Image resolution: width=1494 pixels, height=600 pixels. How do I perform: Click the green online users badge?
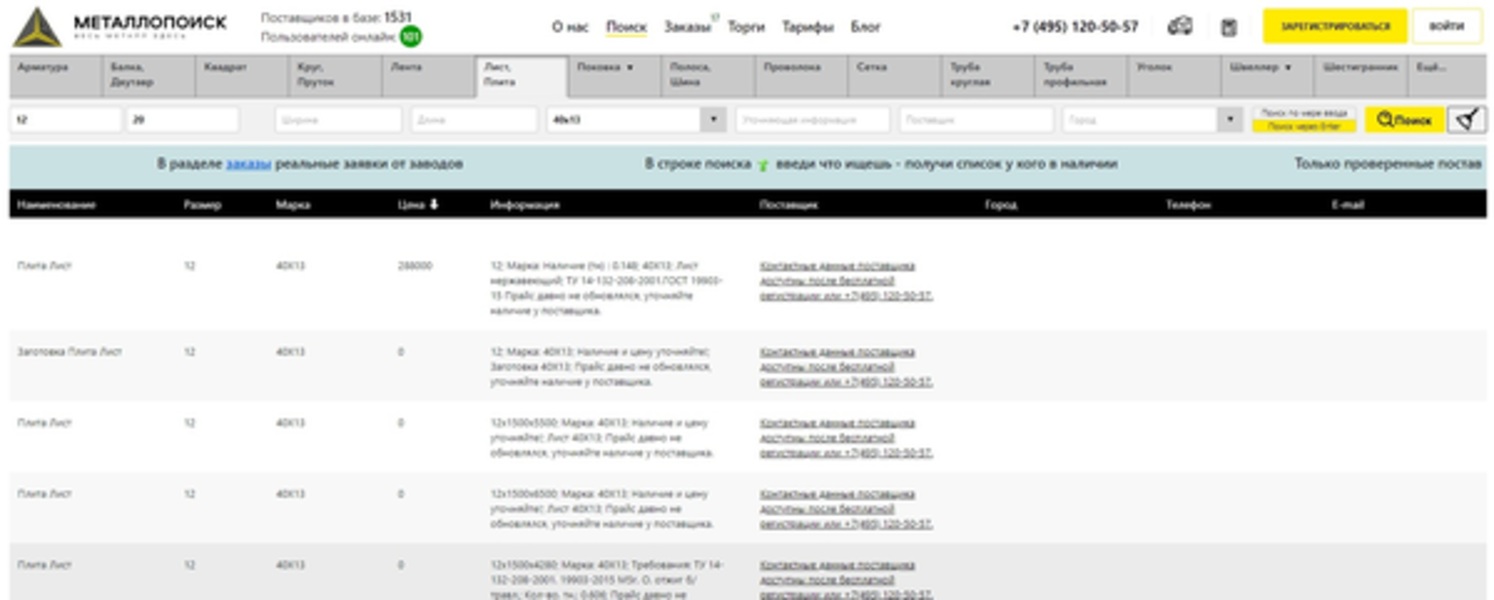[410, 37]
